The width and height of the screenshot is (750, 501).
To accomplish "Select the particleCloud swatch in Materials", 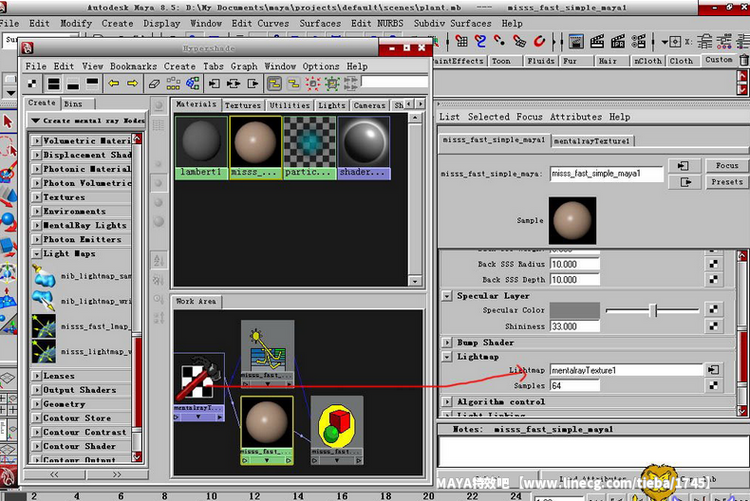I will (310, 147).
